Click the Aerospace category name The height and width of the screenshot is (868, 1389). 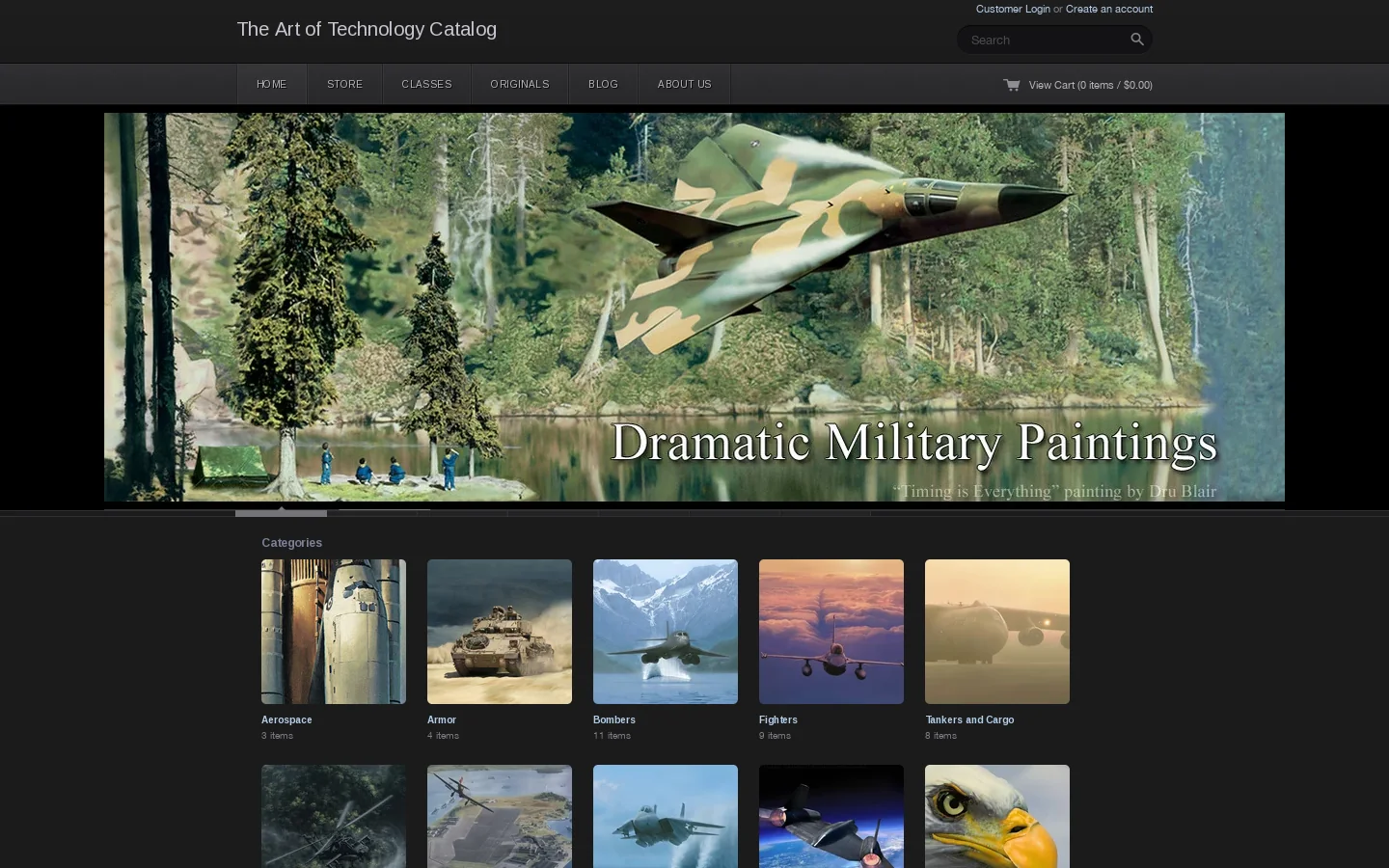coord(286,719)
